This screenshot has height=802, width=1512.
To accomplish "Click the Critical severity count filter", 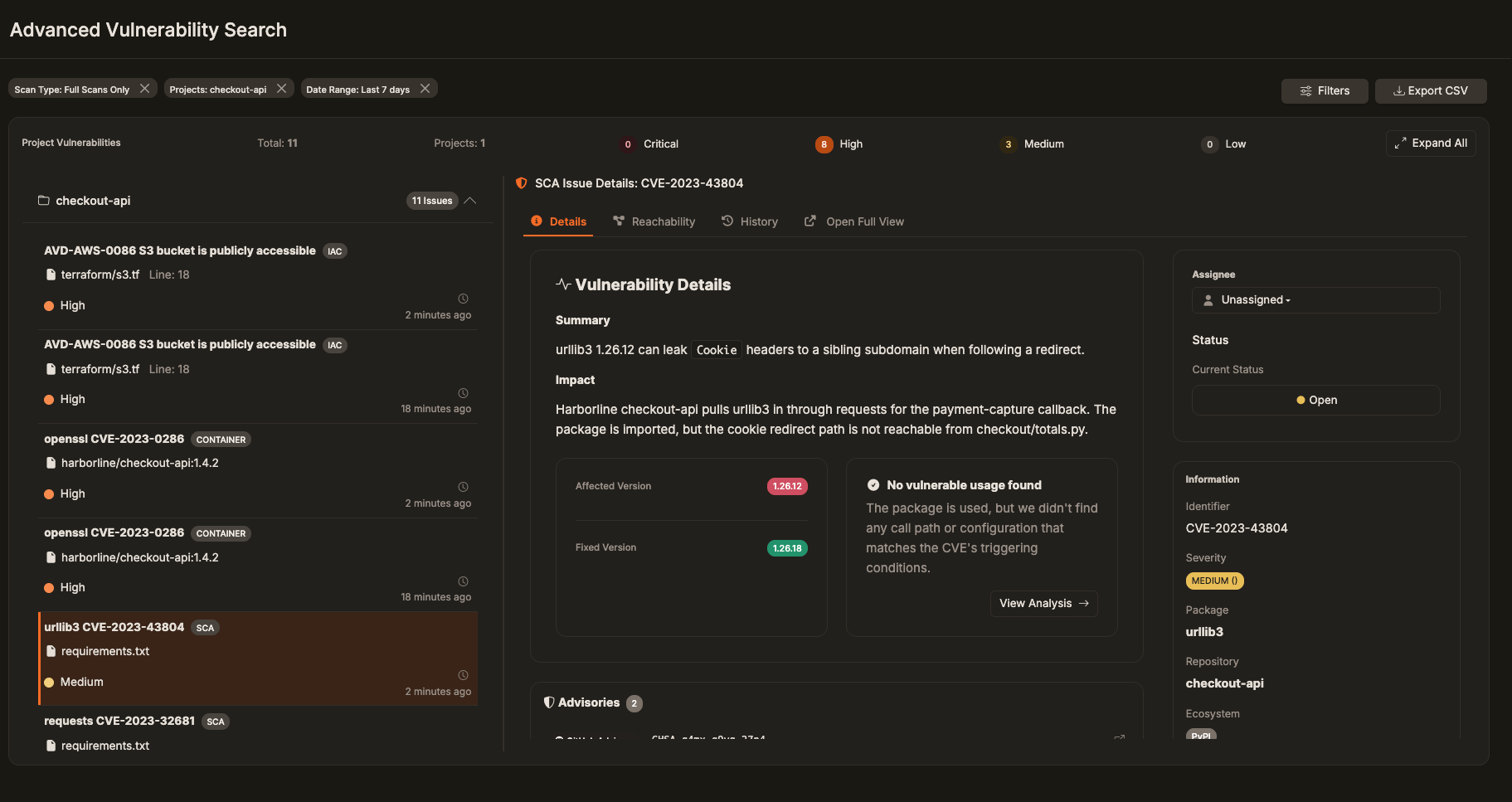I will tap(651, 144).
